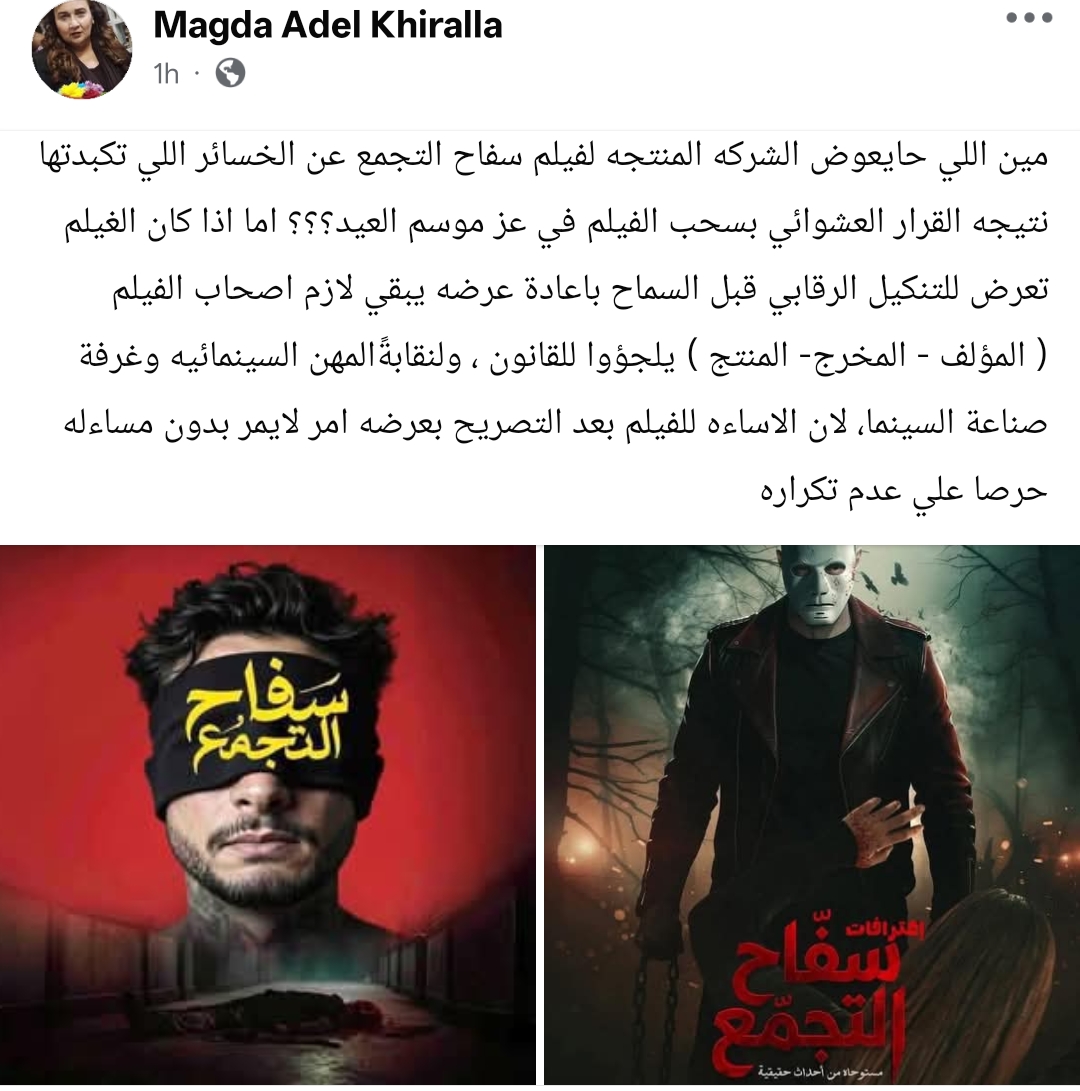Select last text line حرصا علي عدم تكراره
The image size is (1080, 1091).
[903, 490]
